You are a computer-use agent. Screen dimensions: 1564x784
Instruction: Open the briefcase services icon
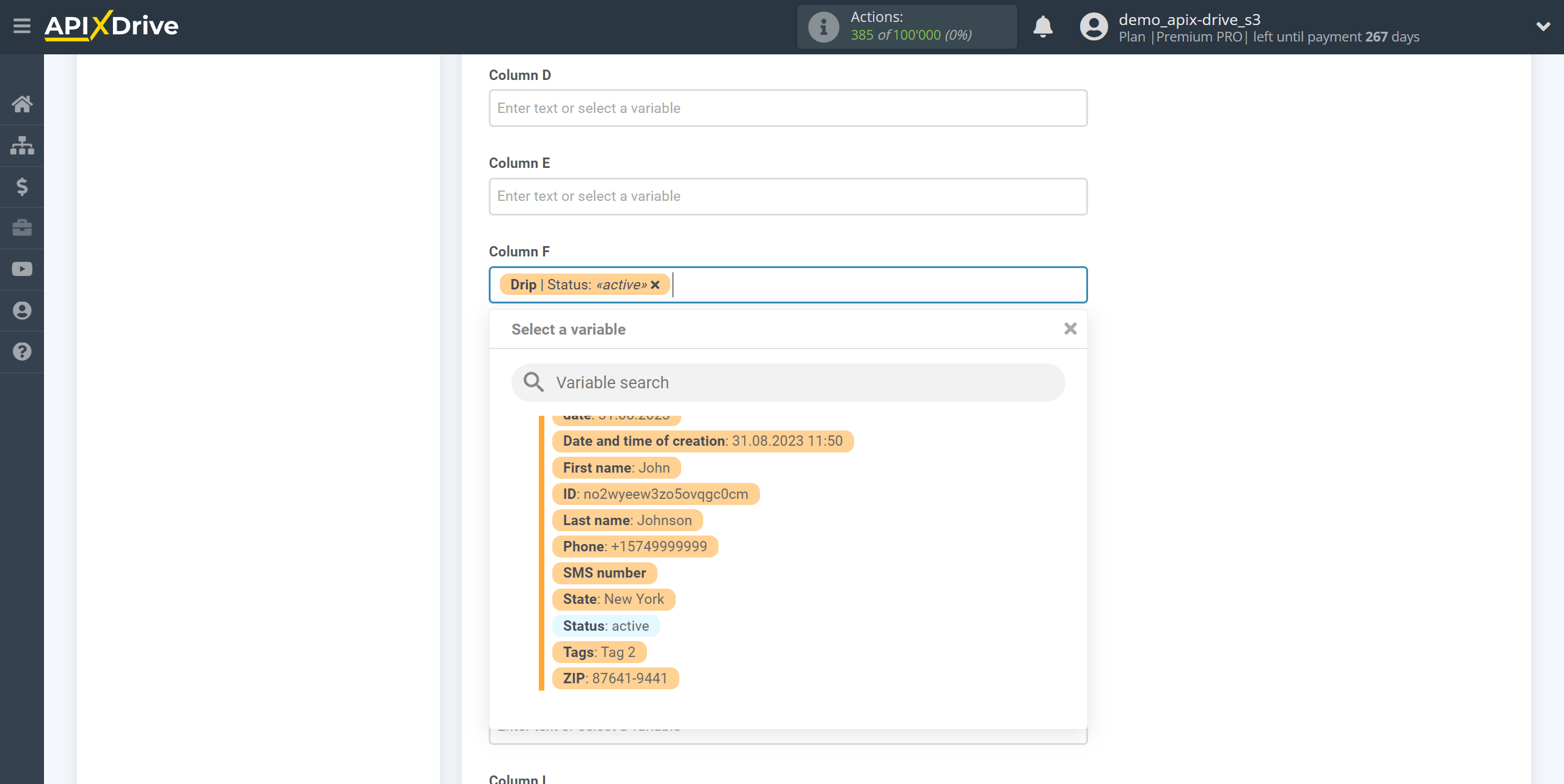pyautogui.click(x=22, y=228)
